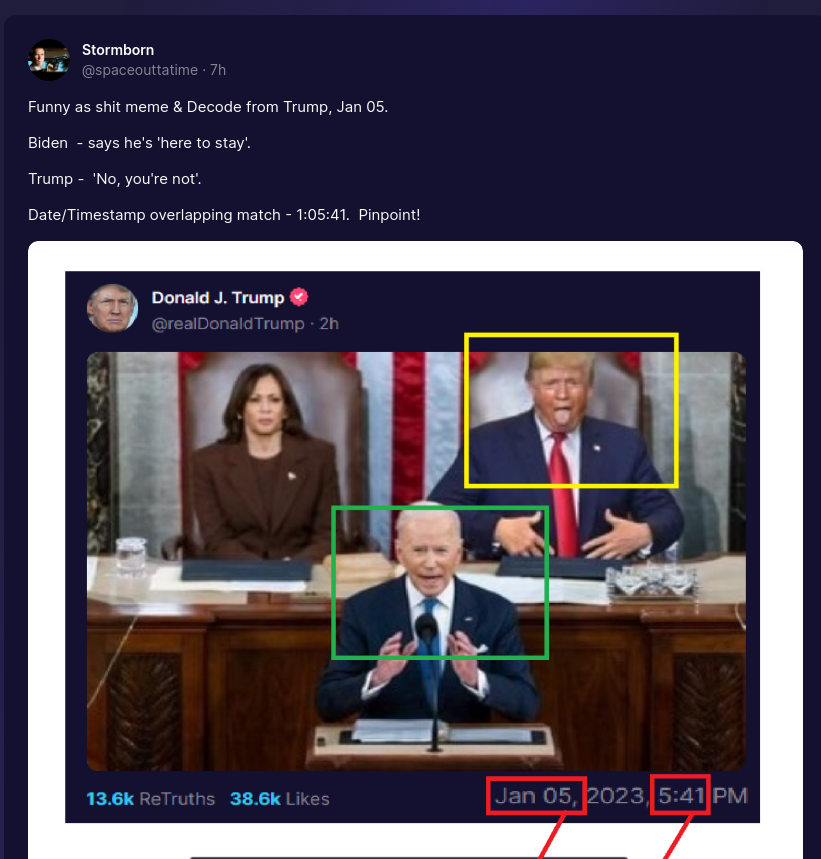The image size is (821, 859).
Task: Click the 2h timestamp in the embedded post
Action: click(329, 324)
